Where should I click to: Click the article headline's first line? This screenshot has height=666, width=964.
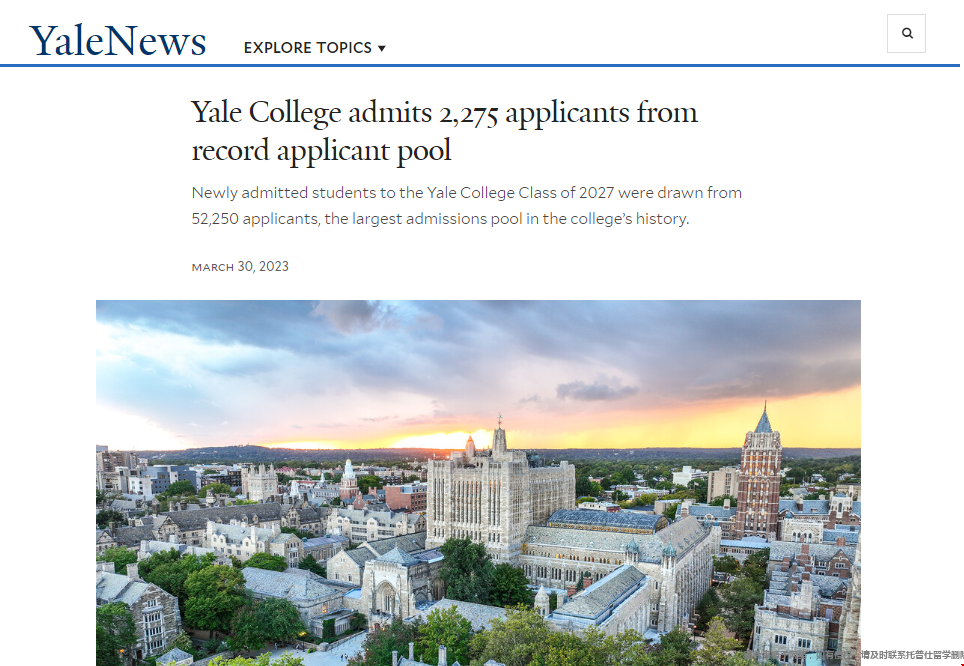(444, 113)
